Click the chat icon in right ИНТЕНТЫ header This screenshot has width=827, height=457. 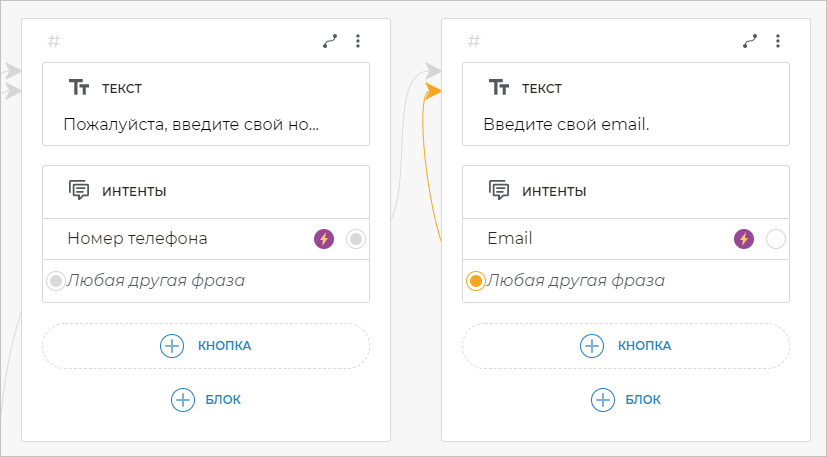tap(499, 190)
